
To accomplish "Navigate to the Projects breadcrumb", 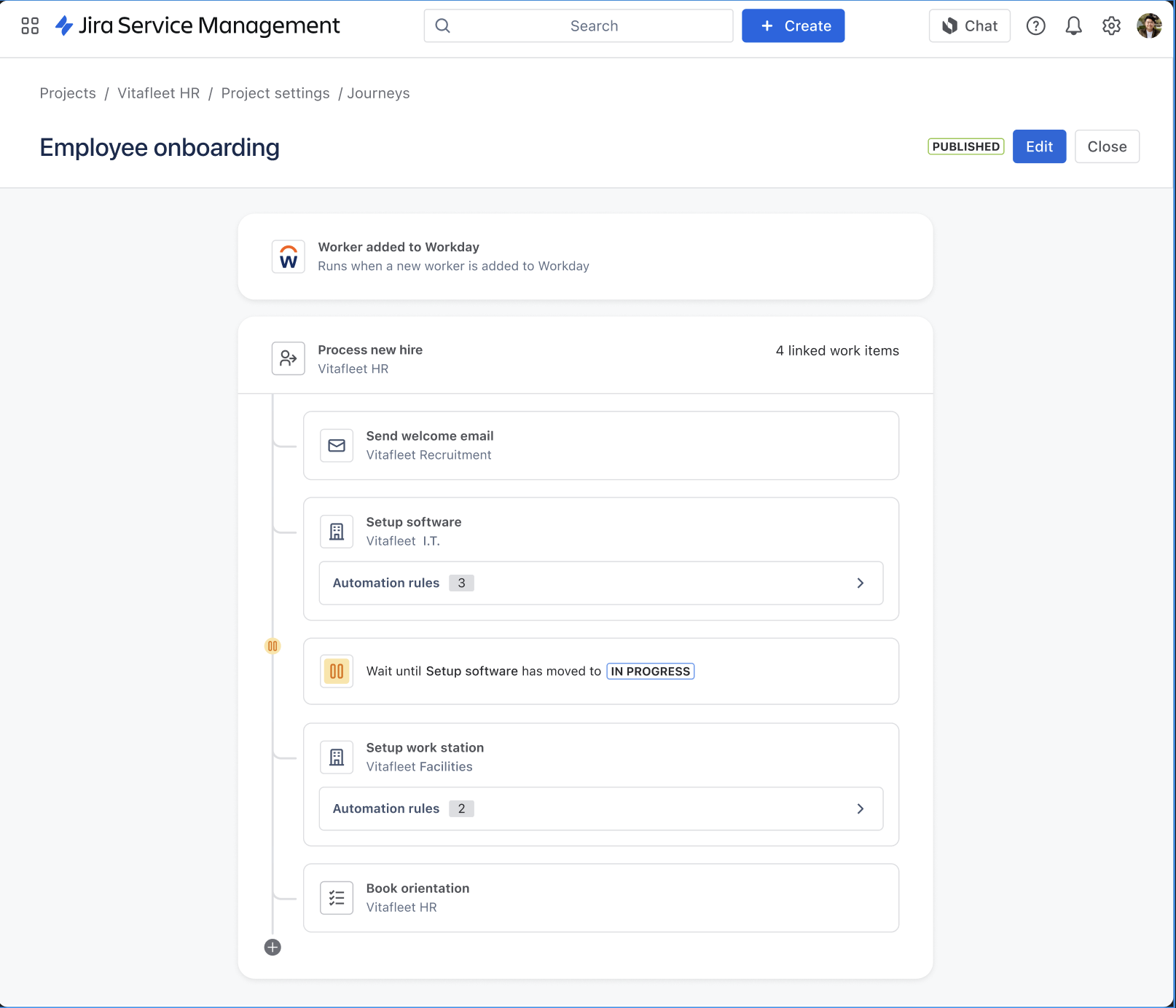I will pos(68,93).
